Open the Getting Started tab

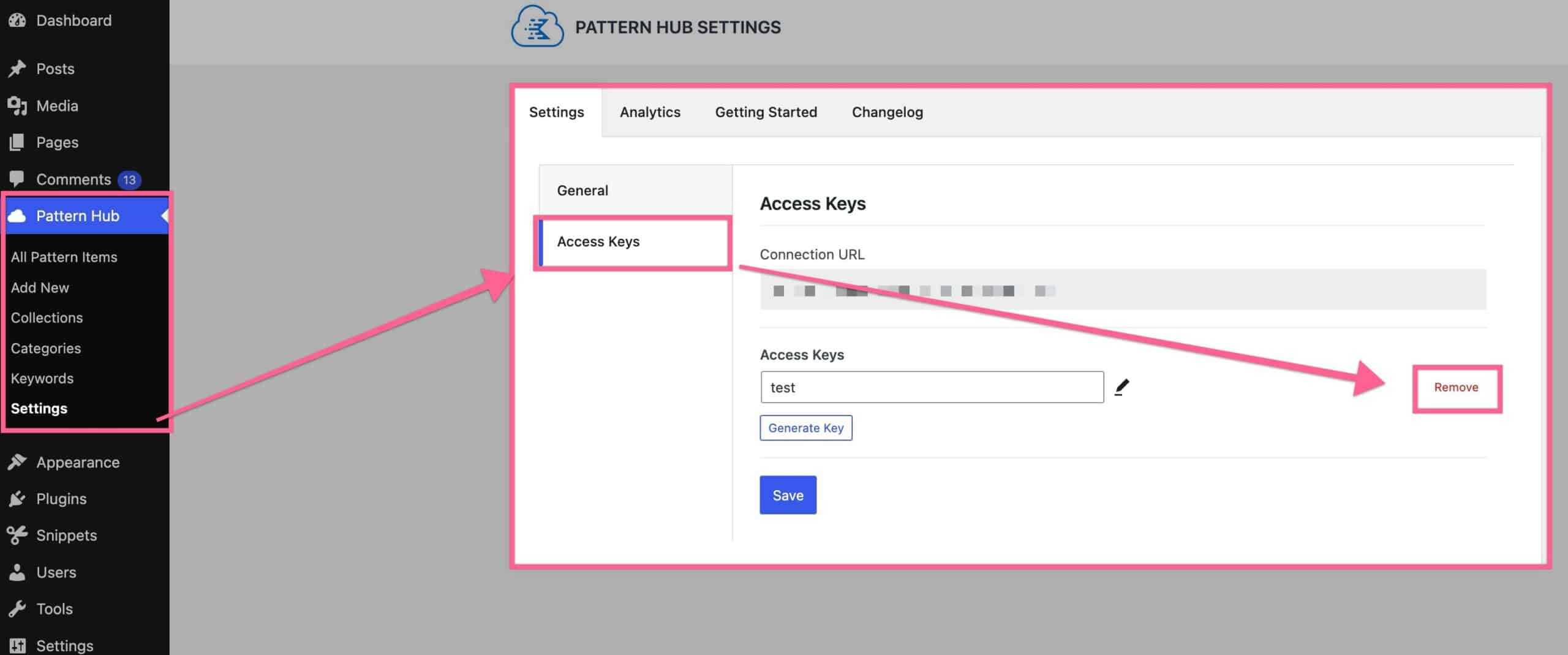pos(766,112)
